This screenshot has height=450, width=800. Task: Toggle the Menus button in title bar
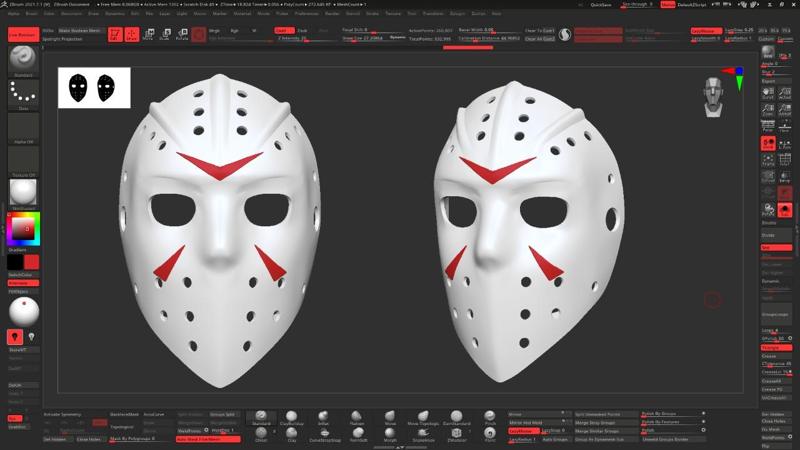[667, 5]
